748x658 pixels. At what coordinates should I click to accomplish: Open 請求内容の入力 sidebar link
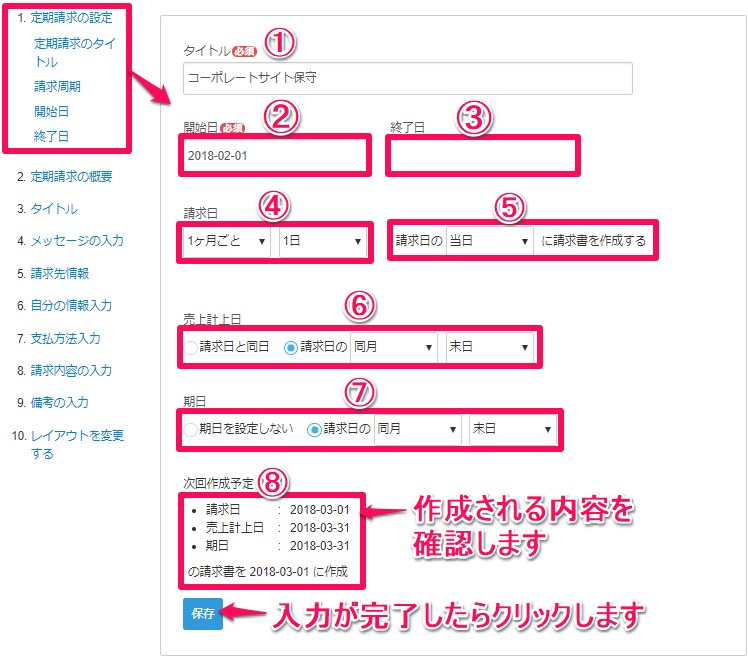(x=71, y=370)
